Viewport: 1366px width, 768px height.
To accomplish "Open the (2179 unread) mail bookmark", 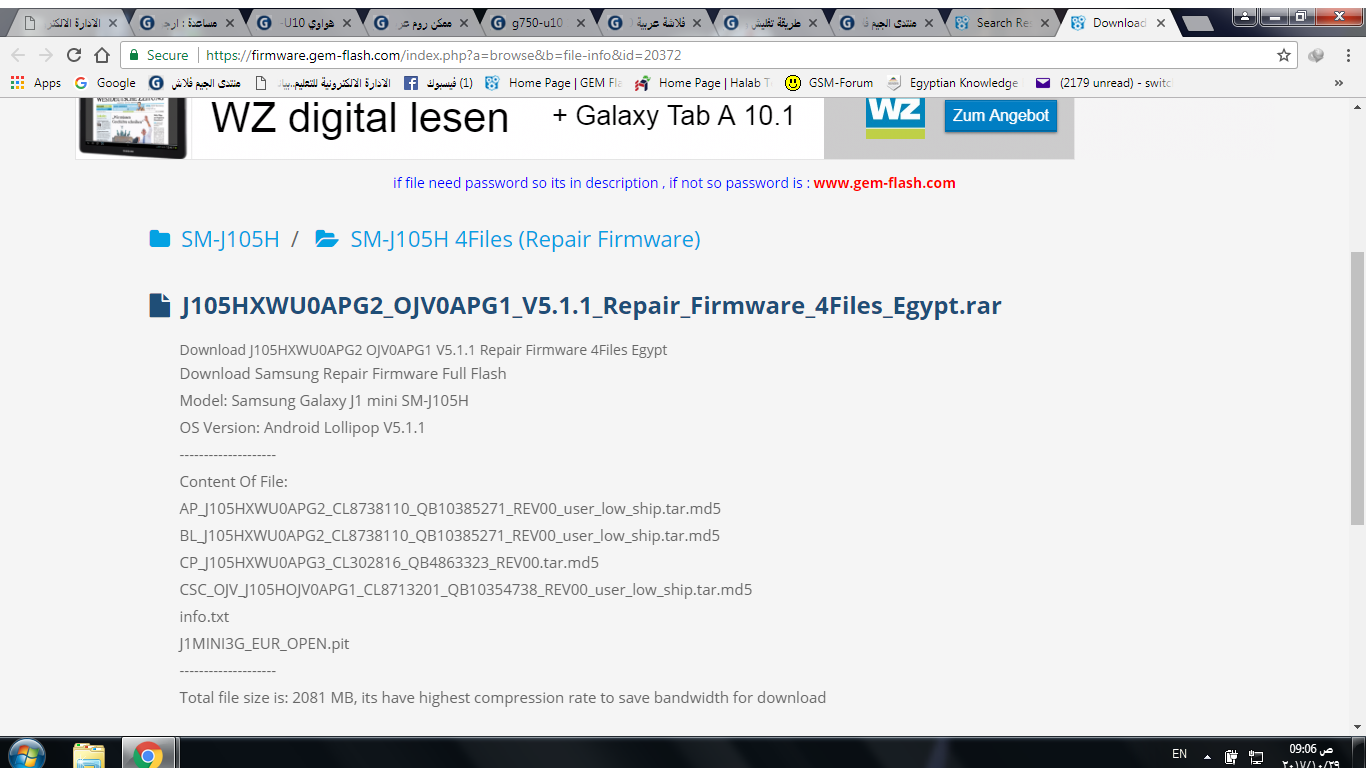I will (1104, 83).
